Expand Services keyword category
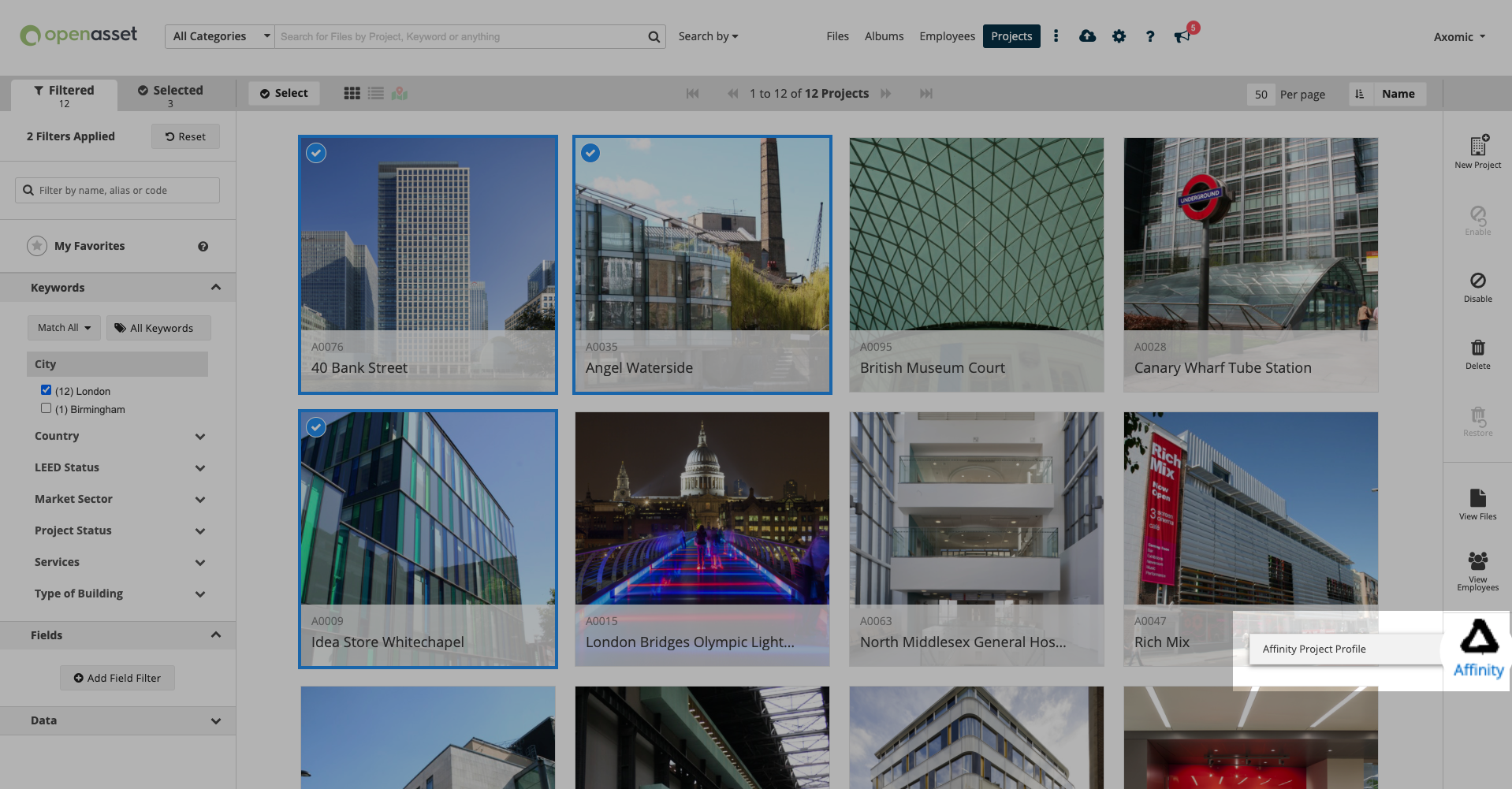The width and height of the screenshot is (1512, 789). pyautogui.click(x=200, y=563)
